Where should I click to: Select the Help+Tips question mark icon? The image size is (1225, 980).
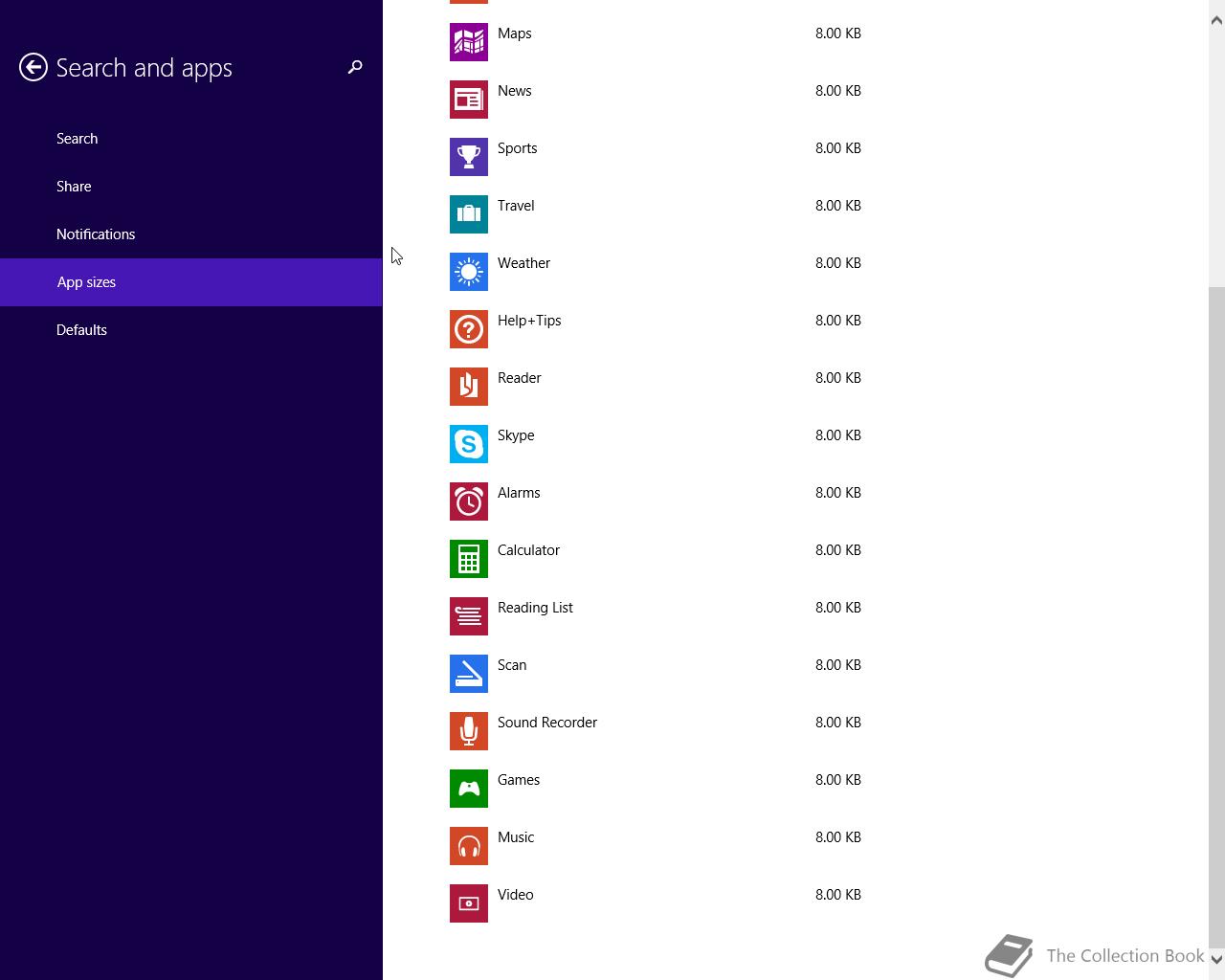[x=469, y=329]
